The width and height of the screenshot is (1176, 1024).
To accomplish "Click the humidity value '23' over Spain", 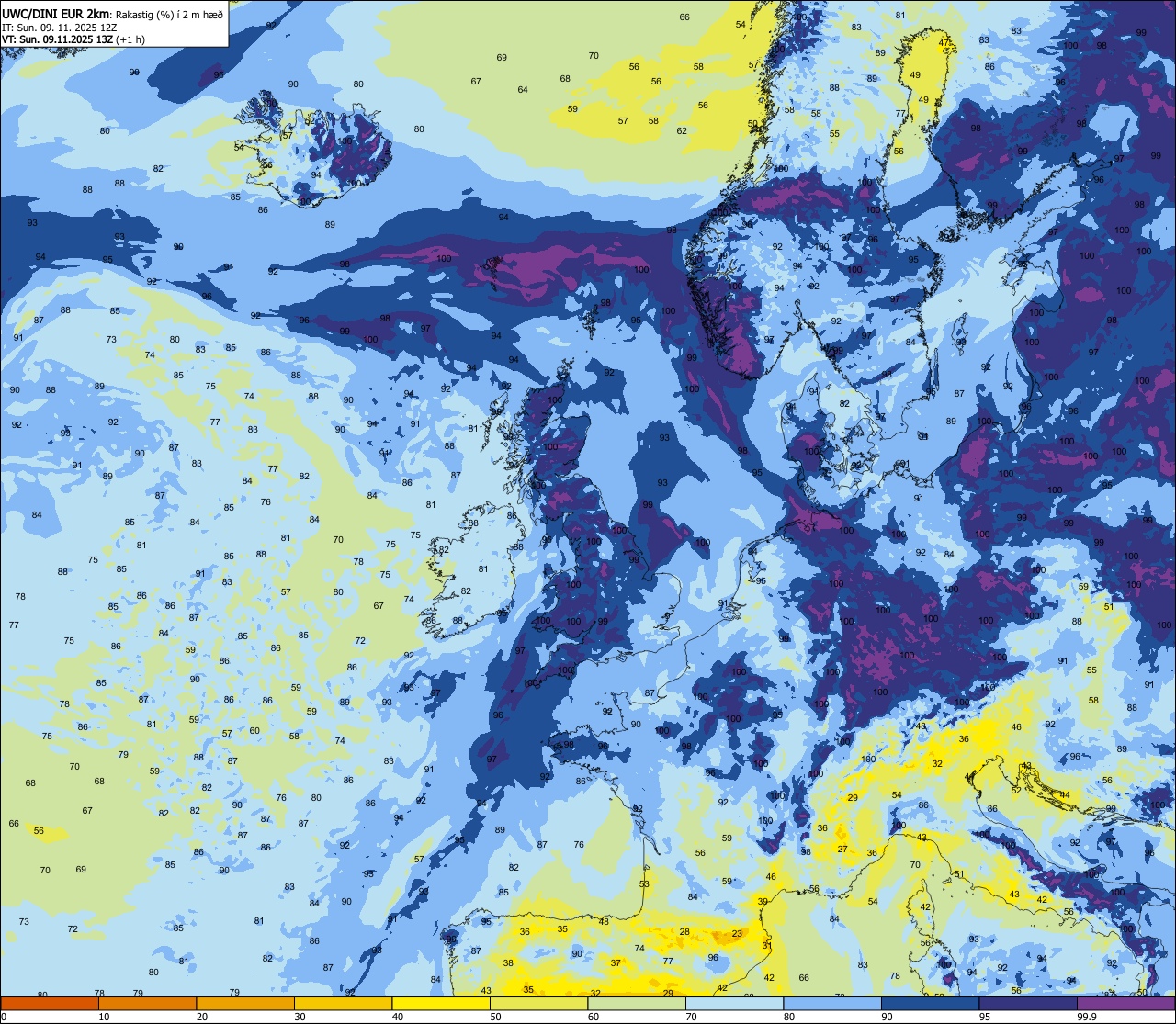I will click(x=737, y=934).
